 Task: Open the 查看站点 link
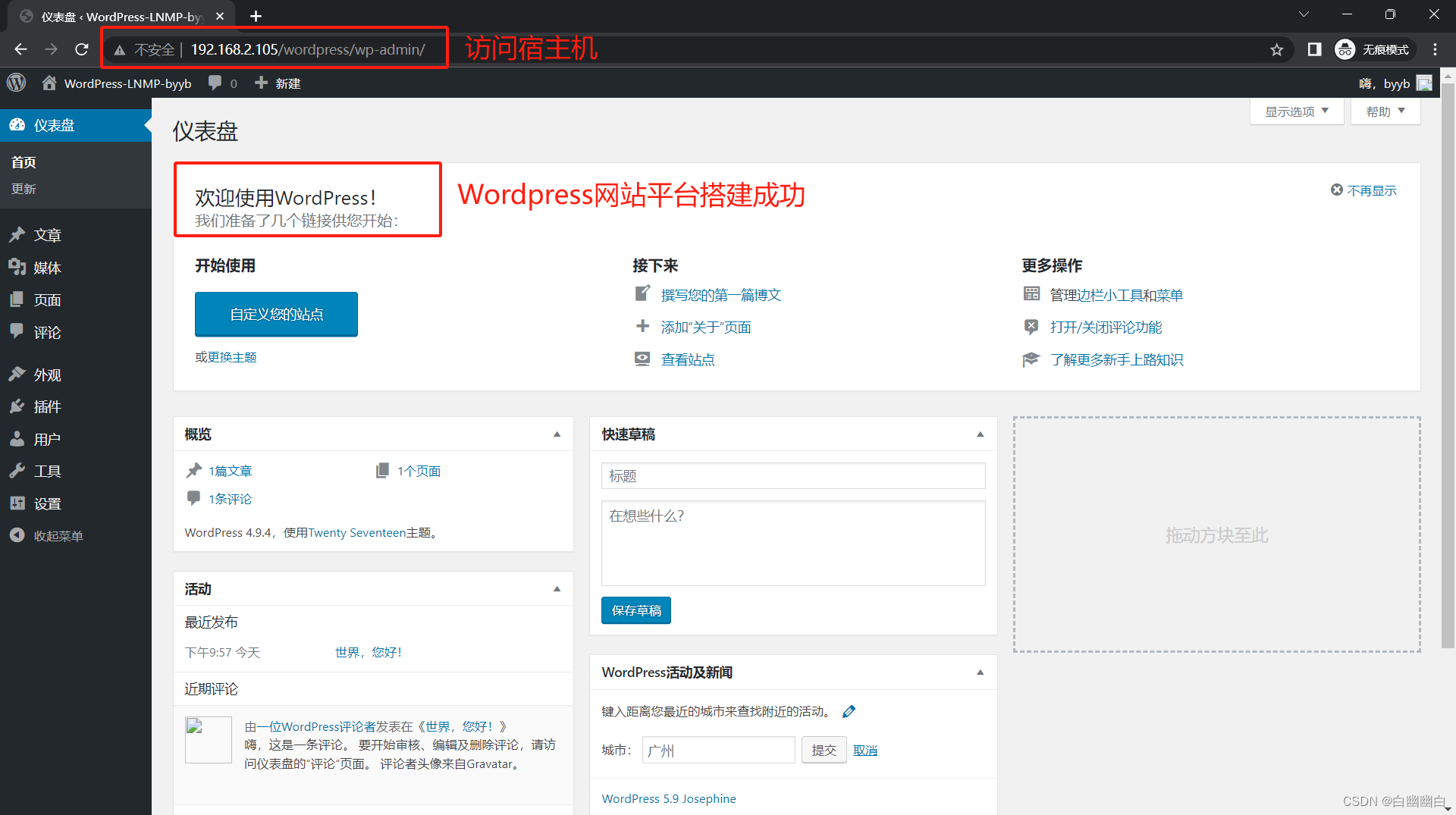pos(687,359)
